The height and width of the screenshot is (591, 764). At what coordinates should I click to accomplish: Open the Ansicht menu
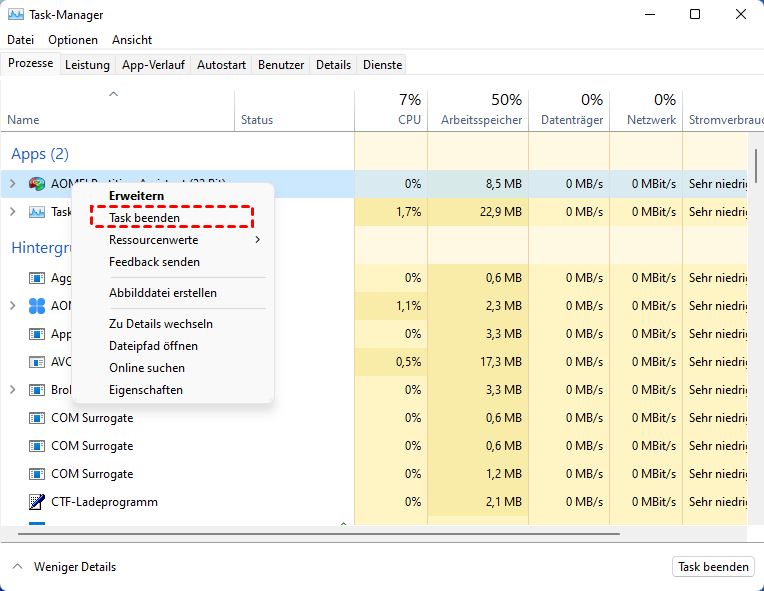click(132, 40)
